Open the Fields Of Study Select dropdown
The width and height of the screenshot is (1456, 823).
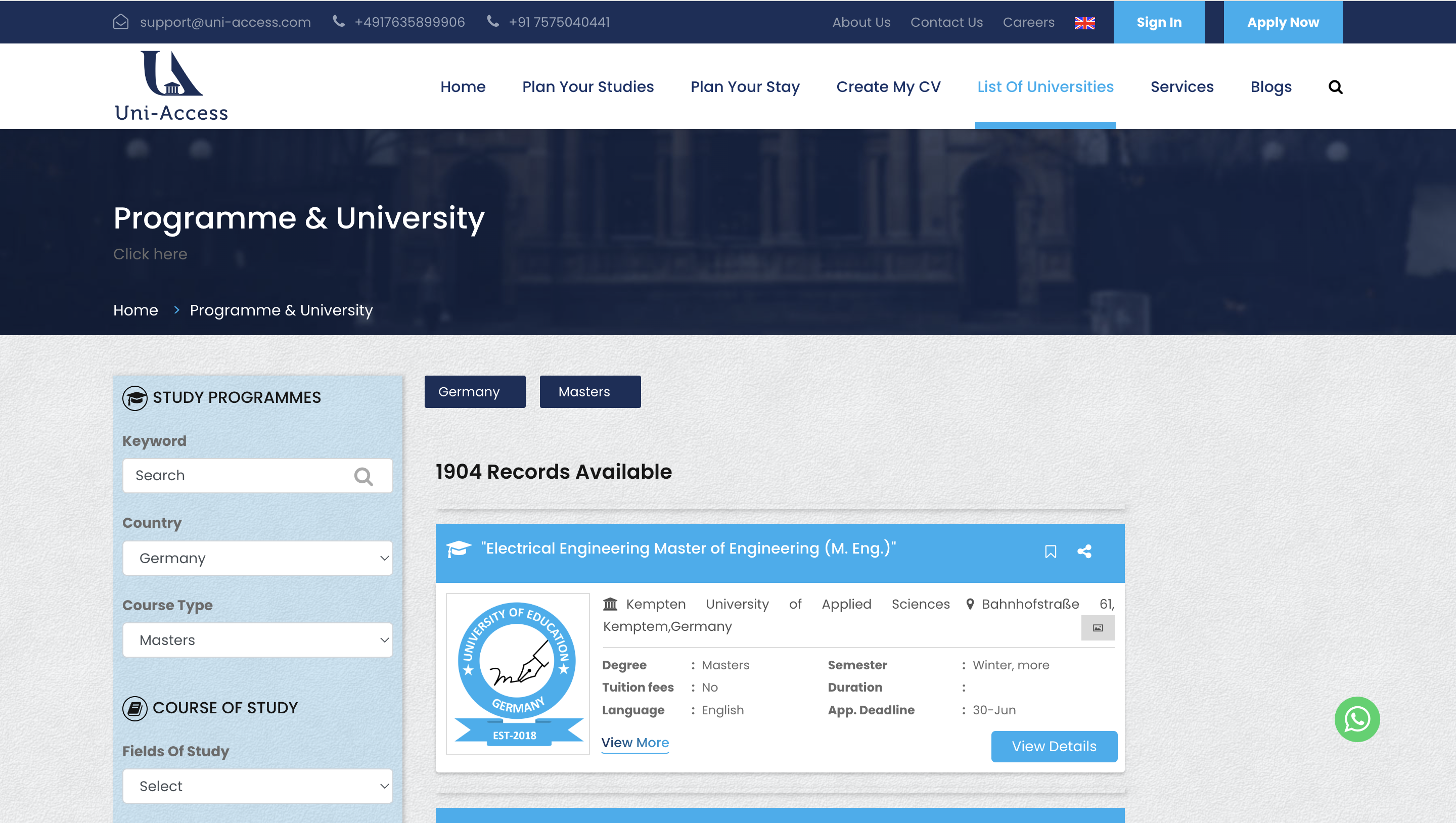(258, 786)
